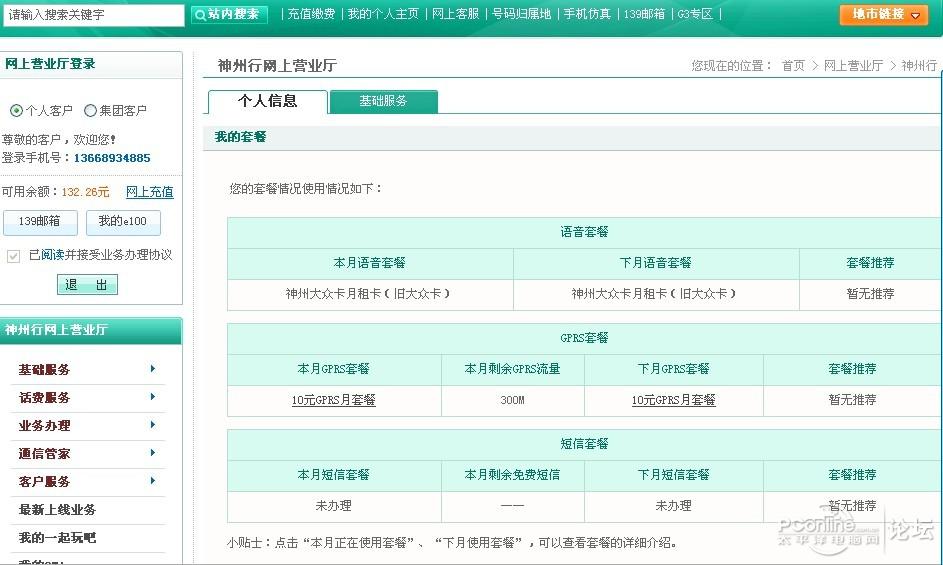Click the 我的e100 button

(x=123, y=222)
